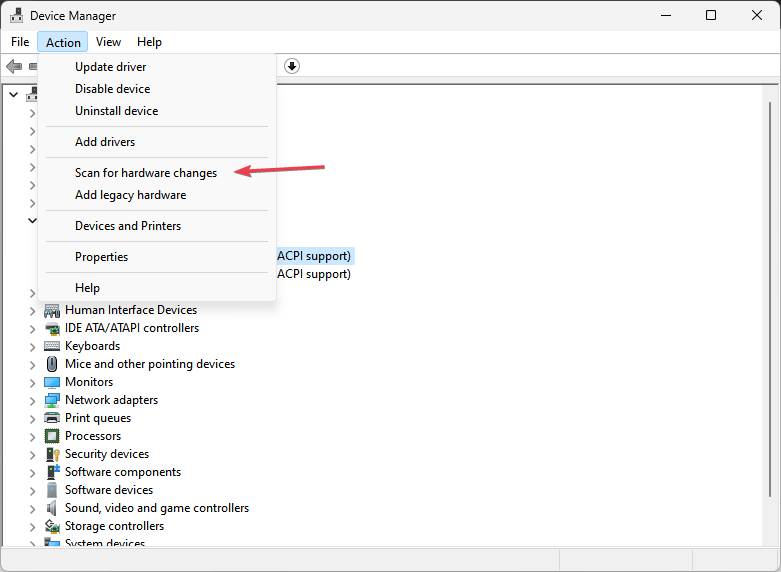Click the IDE ATA/ATAPI controllers icon

click(52, 328)
